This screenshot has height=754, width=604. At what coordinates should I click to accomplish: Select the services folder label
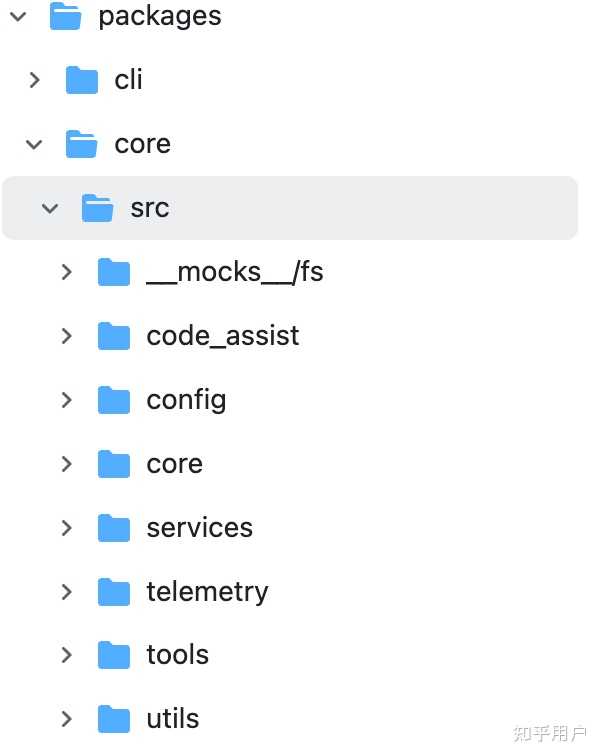(199, 528)
